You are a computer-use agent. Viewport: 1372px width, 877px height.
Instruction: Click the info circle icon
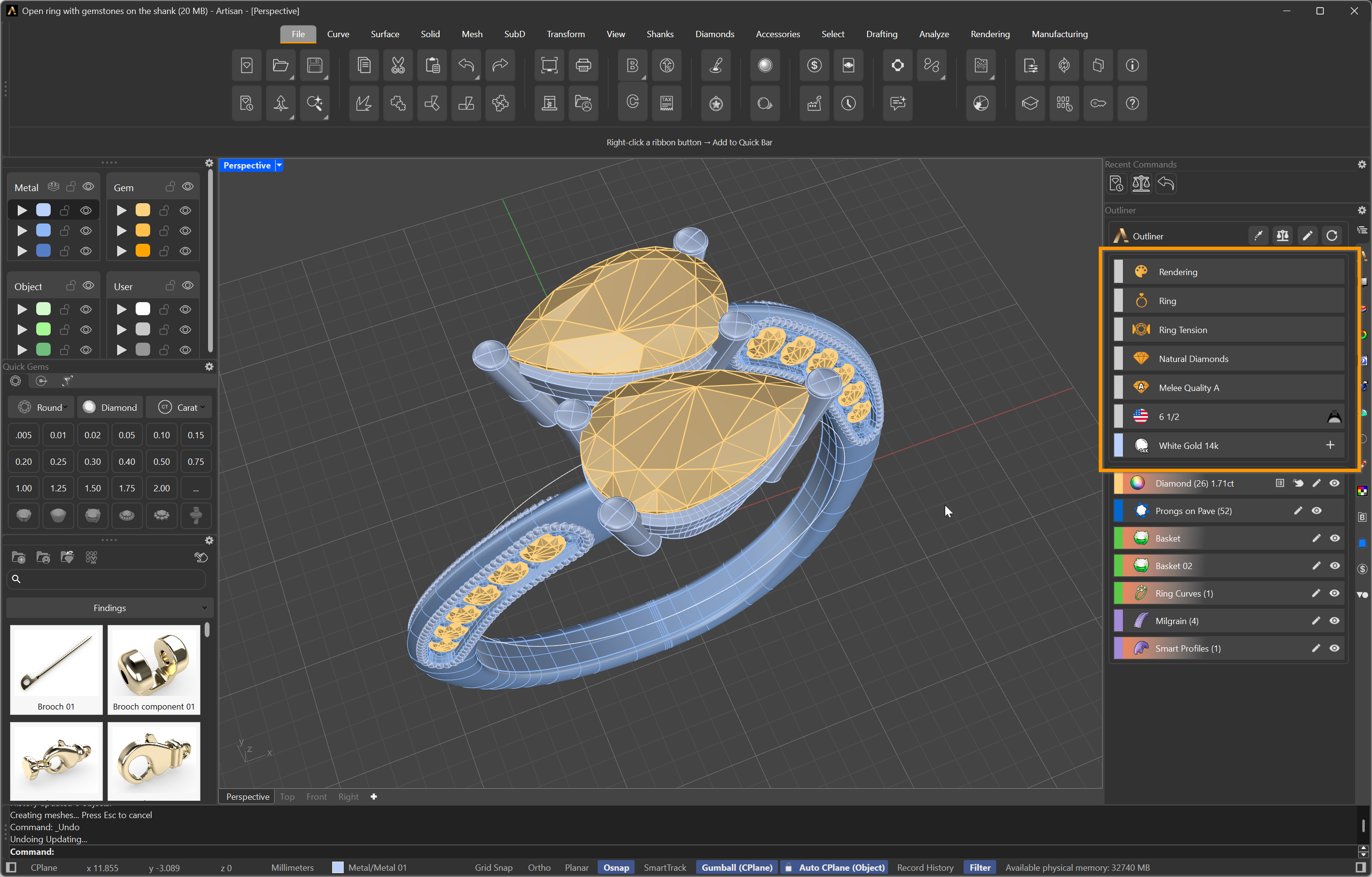tap(1132, 66)
